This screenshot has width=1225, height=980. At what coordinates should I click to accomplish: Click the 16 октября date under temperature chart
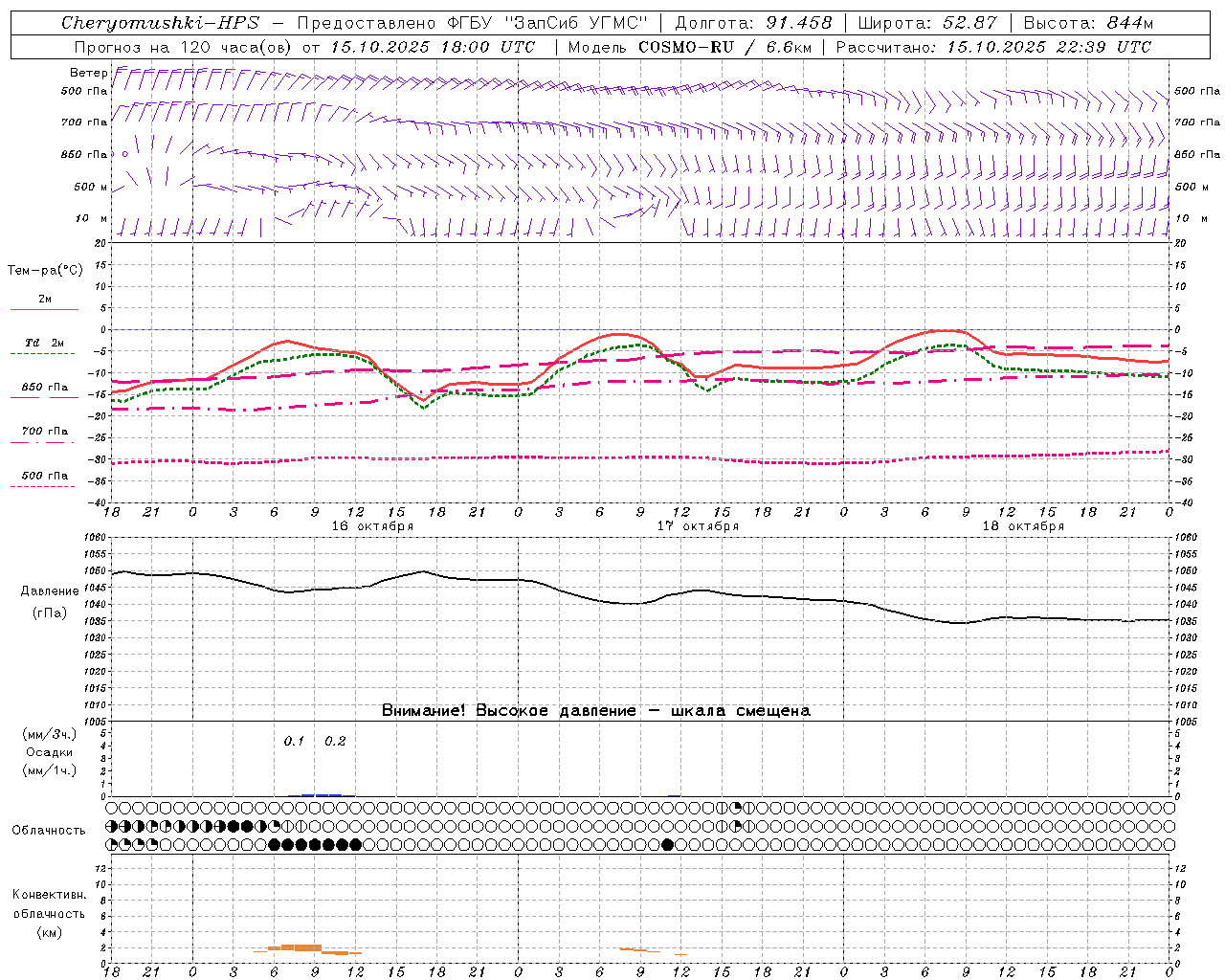372,525
